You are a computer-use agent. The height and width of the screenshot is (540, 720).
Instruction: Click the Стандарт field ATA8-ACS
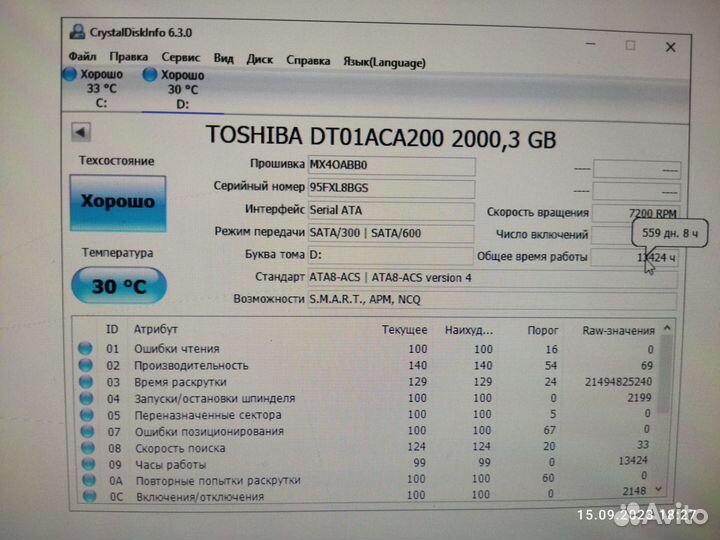[x=492, y=279]
